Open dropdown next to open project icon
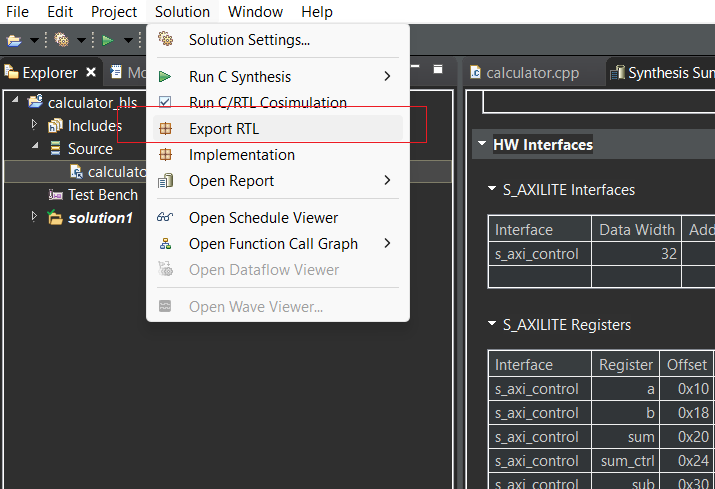715x489 pixels. coord(34,41)
